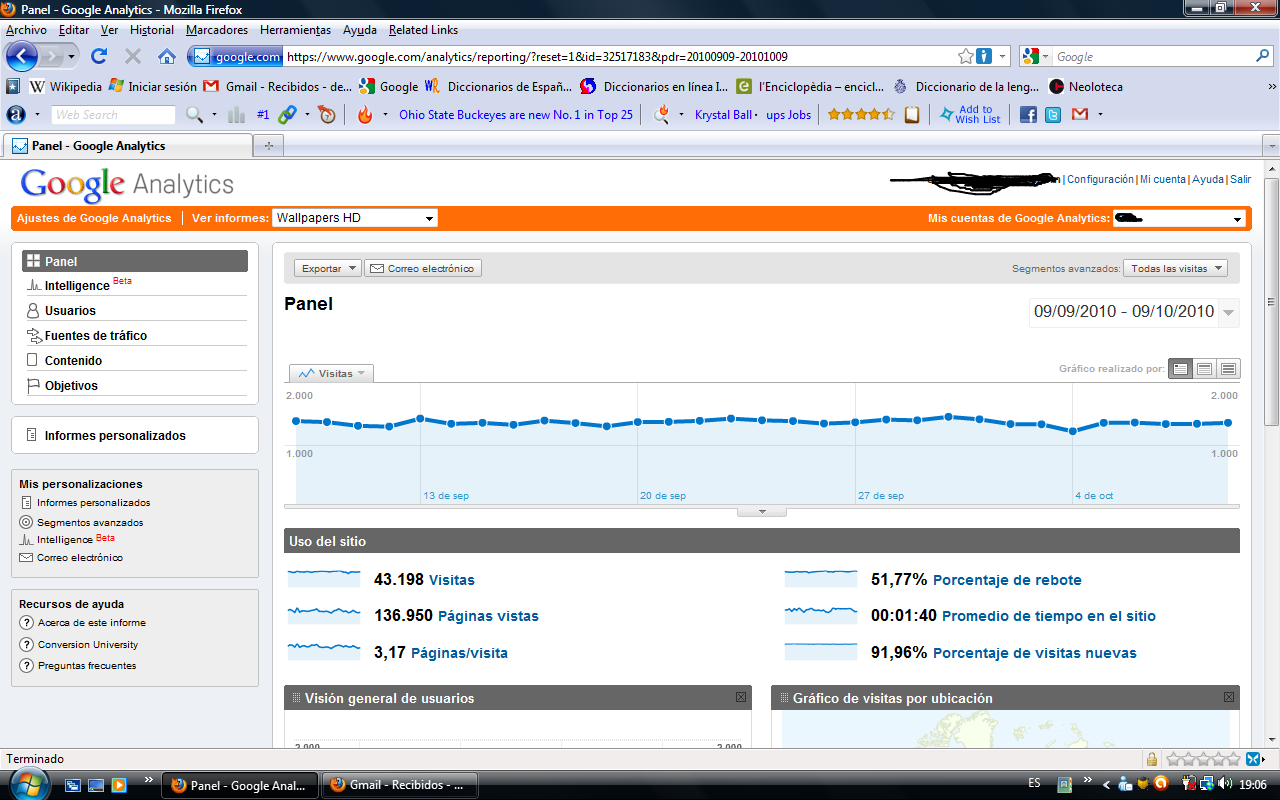Viewport: 1280px width, 800px height.
Task: Click the Web Search magnifier icon
Action: coord(194,115)
